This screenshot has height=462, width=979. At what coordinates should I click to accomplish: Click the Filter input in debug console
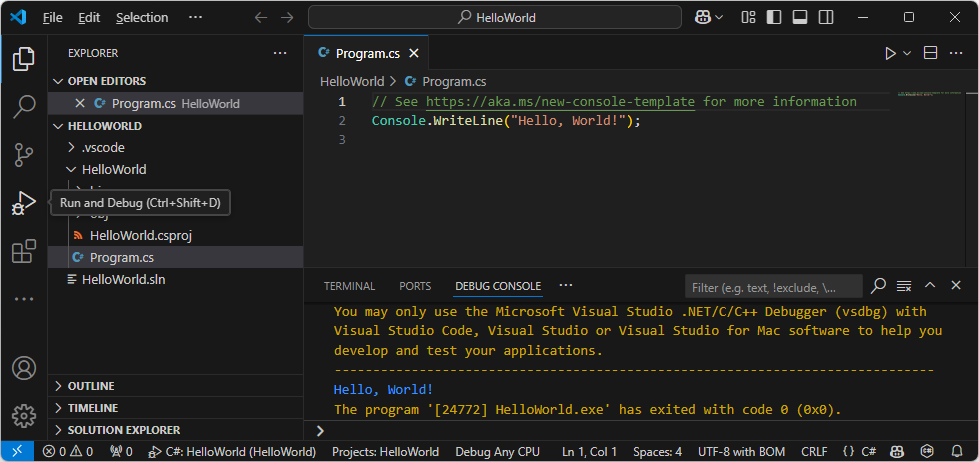pos(774,288)
